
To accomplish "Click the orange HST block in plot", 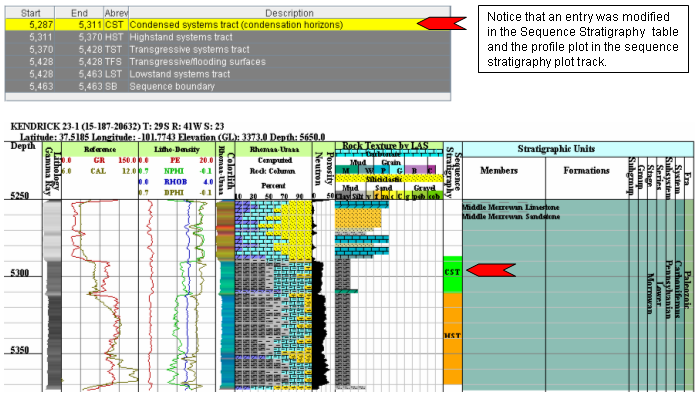I will (x=452, y=338).
